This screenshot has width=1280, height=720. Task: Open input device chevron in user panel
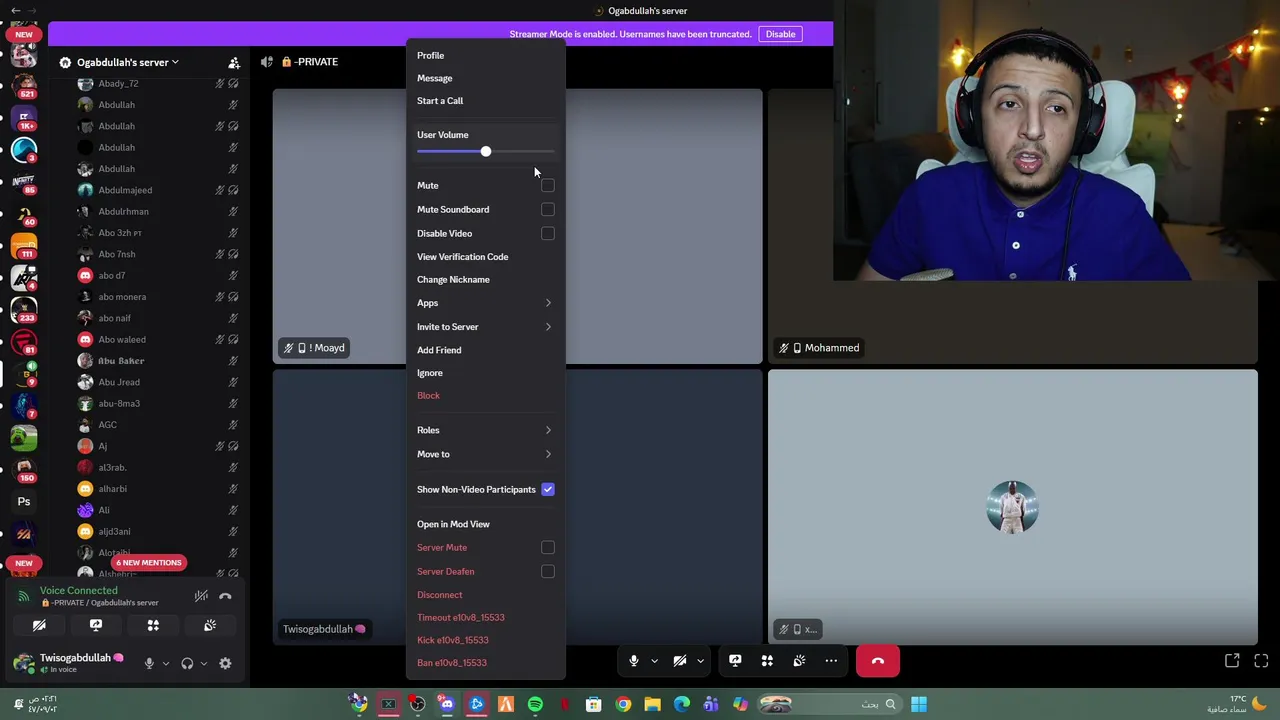point(166,663)
